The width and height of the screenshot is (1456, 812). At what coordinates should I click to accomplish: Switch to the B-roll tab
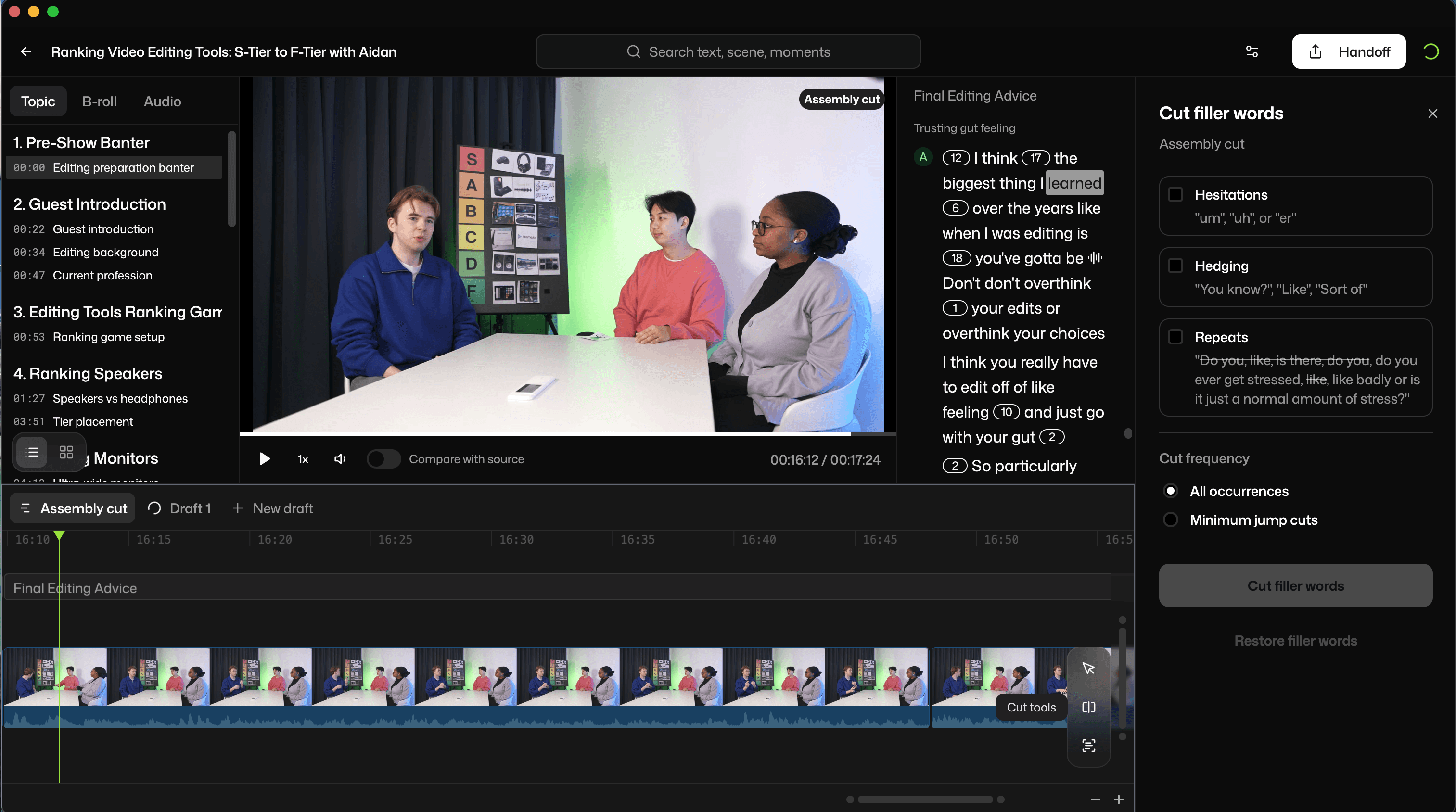tap(99, 101)
